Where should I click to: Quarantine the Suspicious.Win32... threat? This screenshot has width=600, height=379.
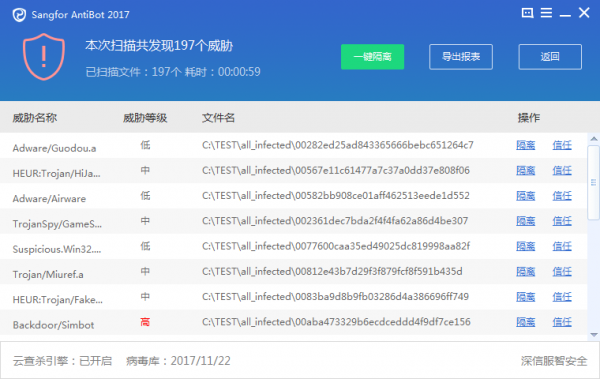coord(525,246)
